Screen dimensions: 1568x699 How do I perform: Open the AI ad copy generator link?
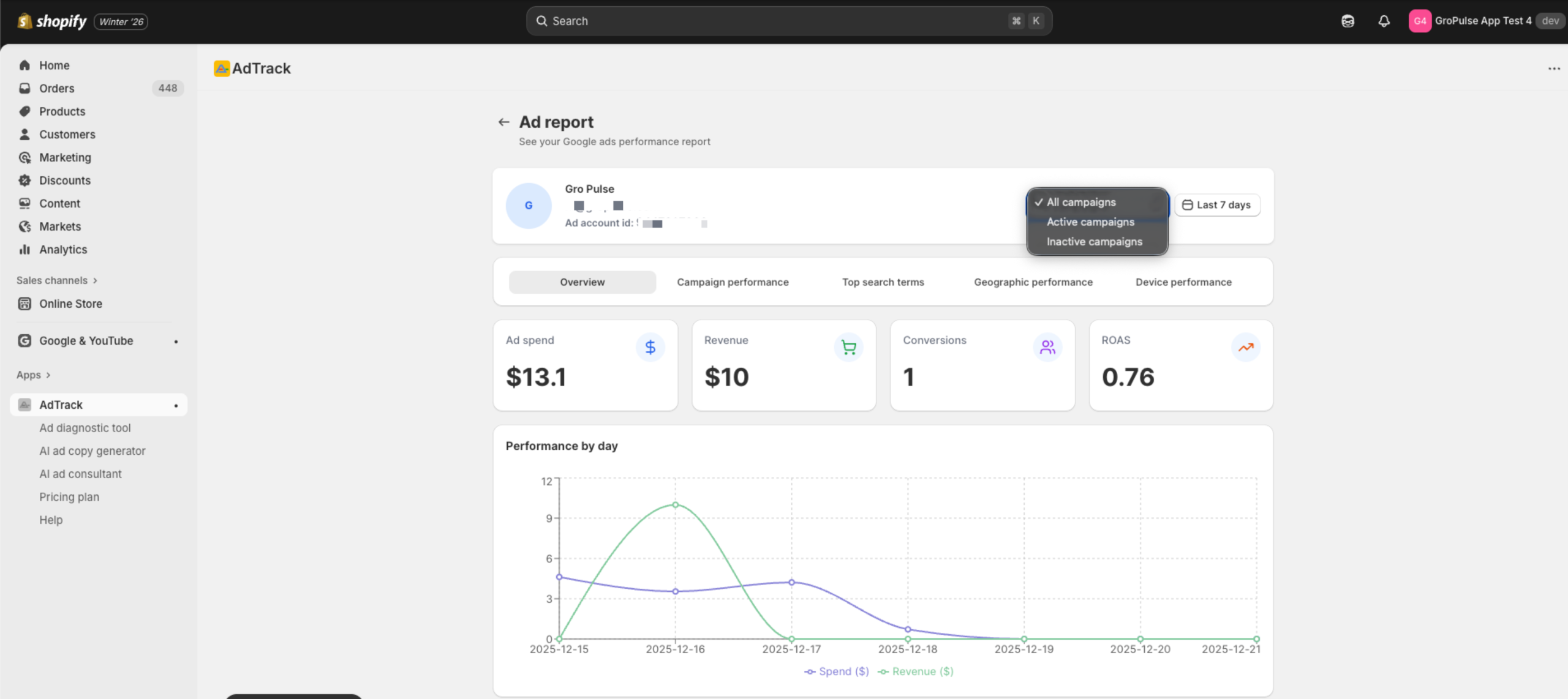click(x=92, y=451)
